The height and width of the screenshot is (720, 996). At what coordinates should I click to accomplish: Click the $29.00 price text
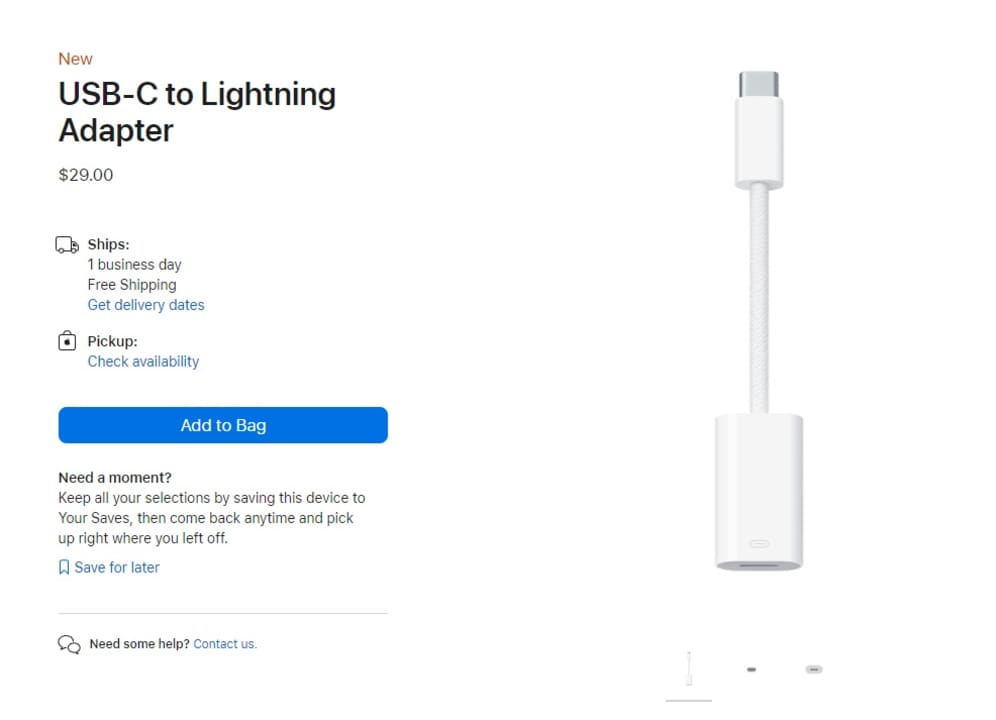[86, 175]
